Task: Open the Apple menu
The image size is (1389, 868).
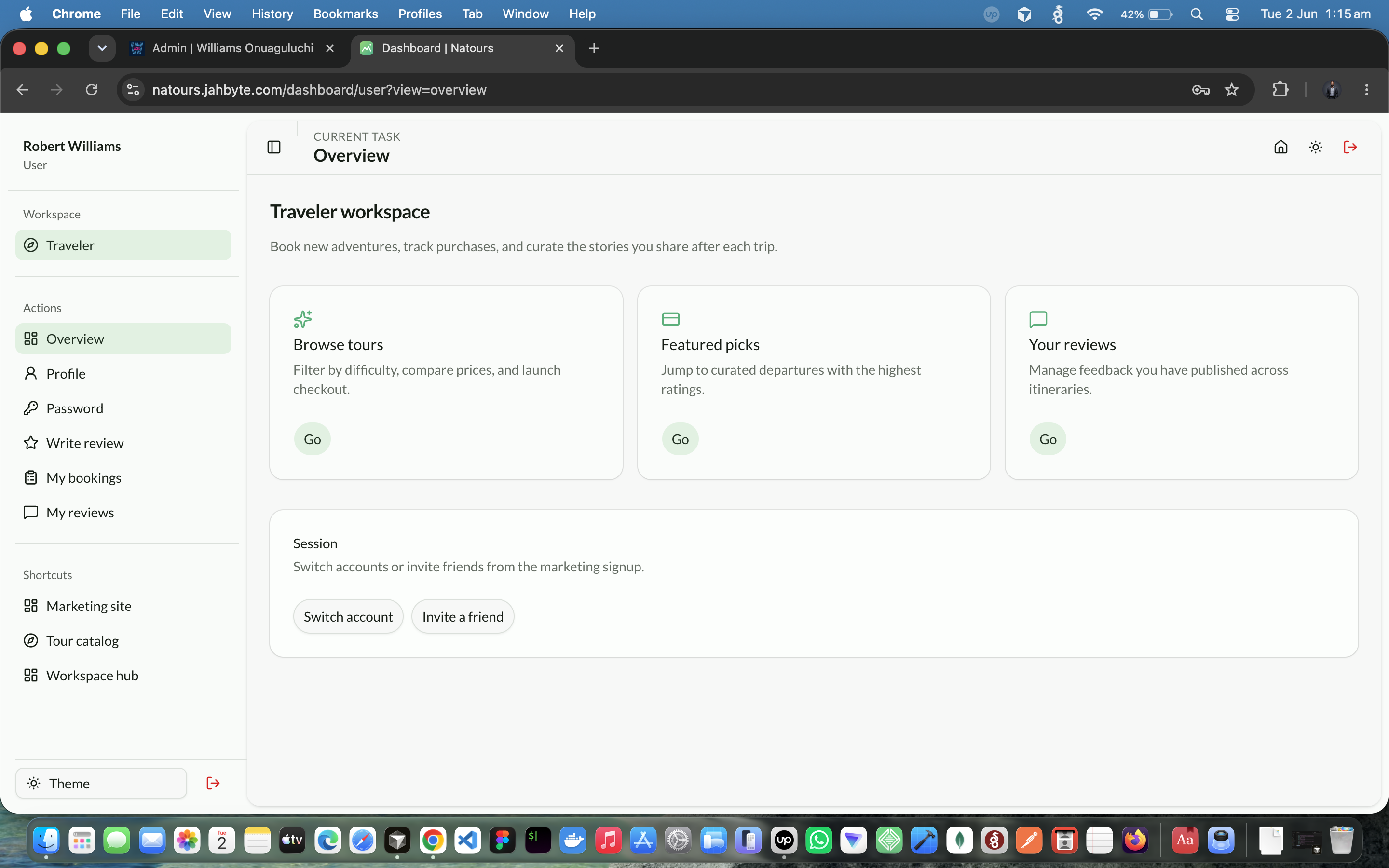Action: [26, 14]
